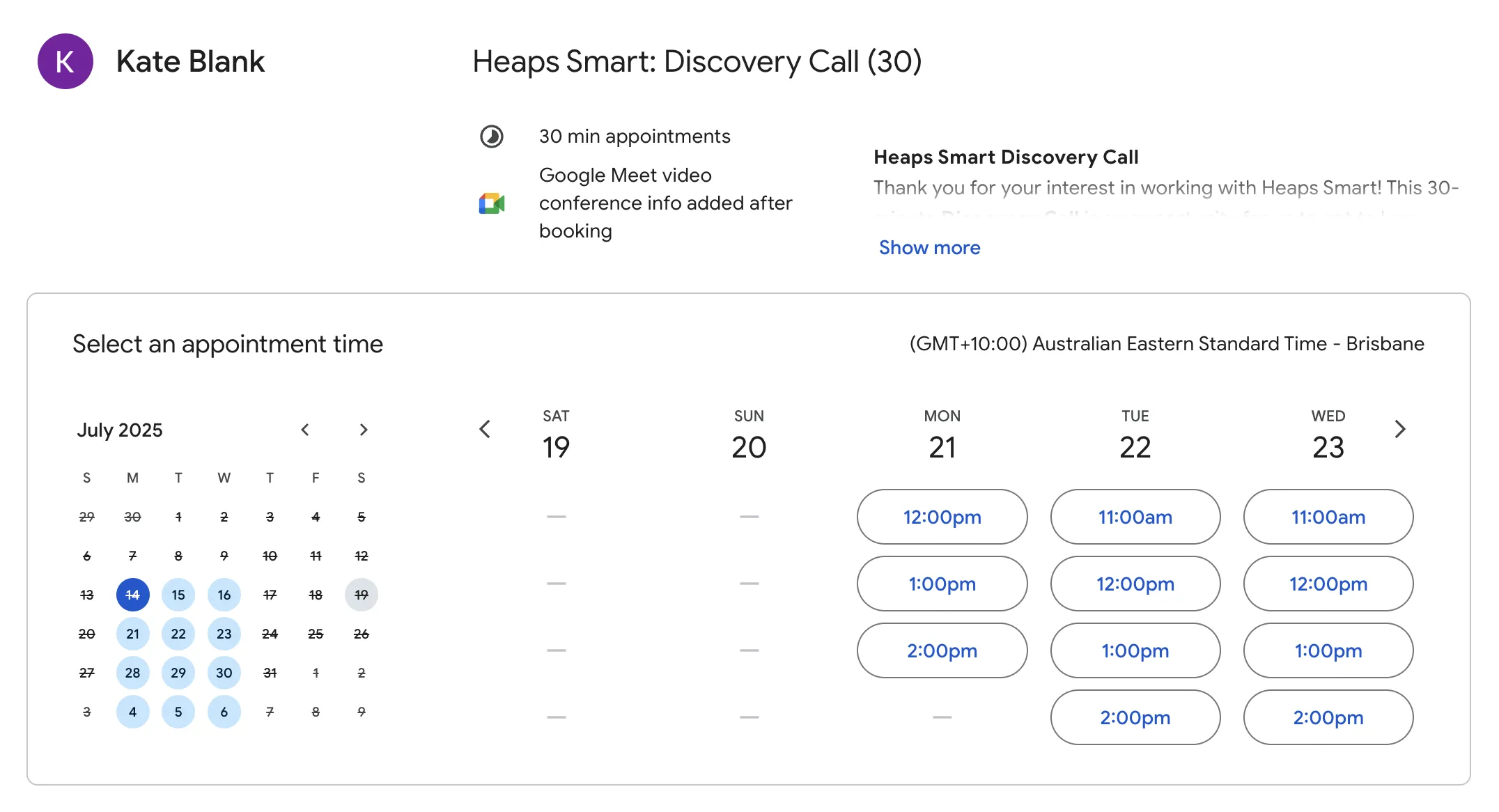
Task: Book Tuesday 22 at 12:00pm
Action: tap(1135, 584)
